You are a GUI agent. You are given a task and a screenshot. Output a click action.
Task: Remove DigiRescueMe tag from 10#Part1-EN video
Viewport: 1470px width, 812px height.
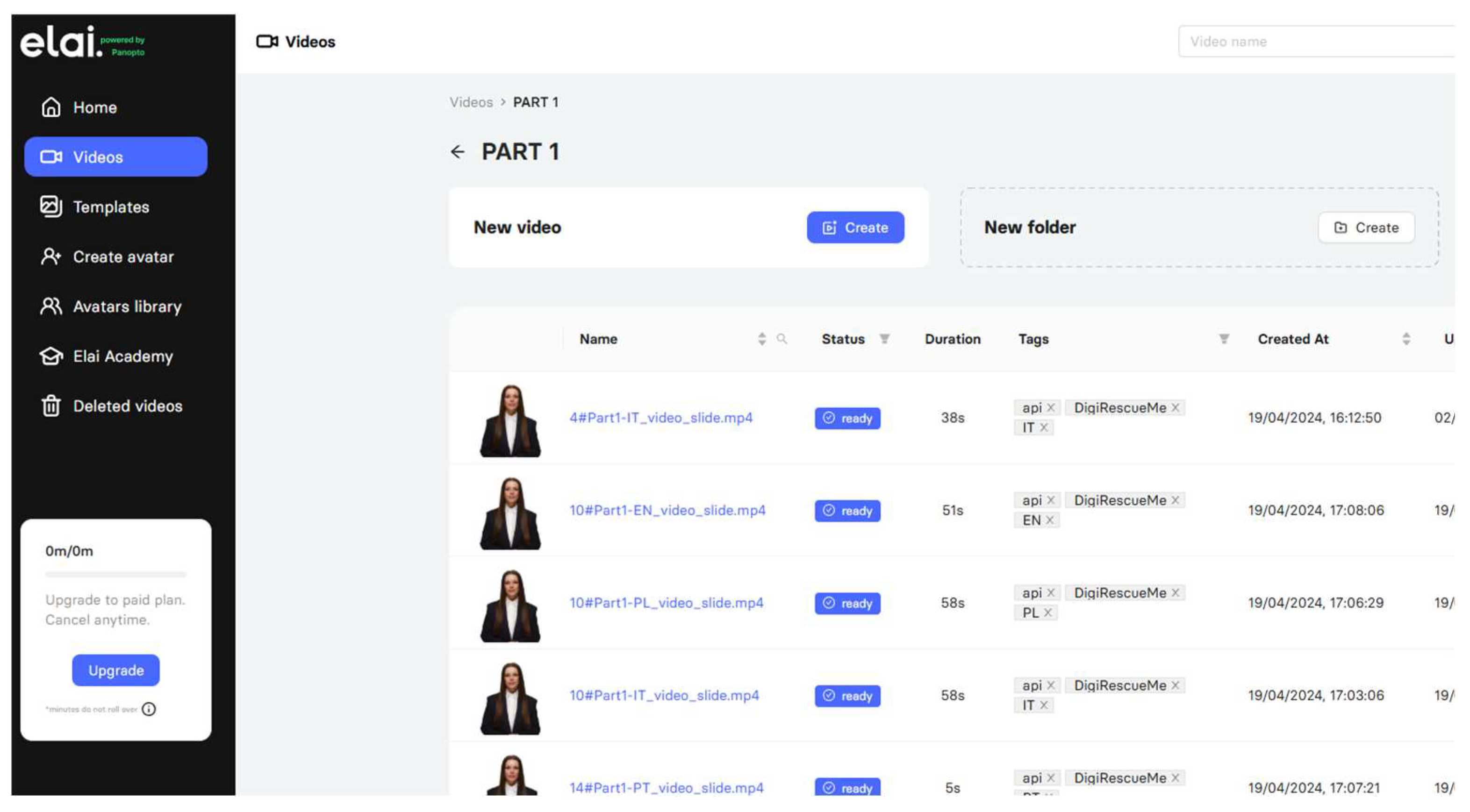(x=1176, y=500)
